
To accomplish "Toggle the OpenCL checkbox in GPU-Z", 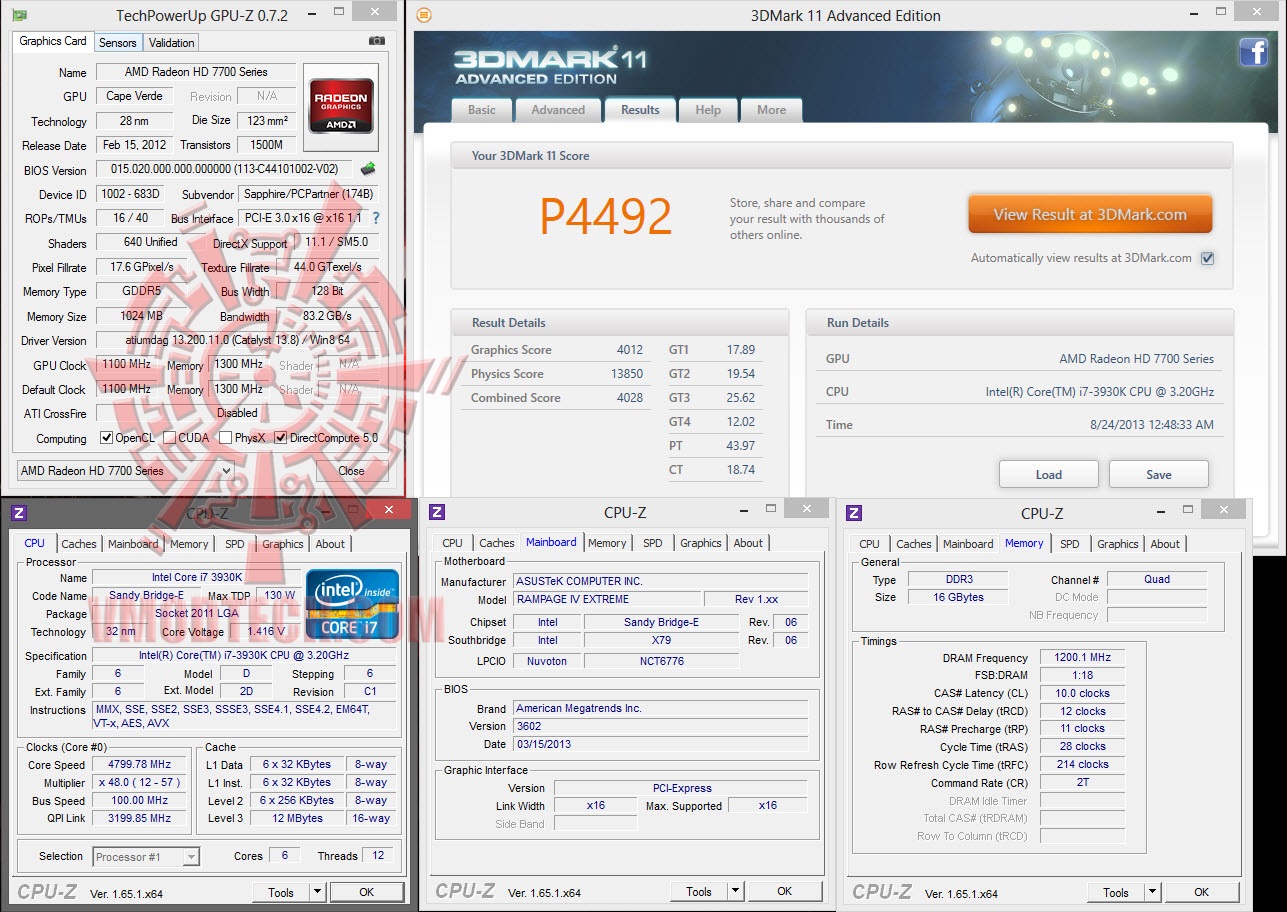I will [x=107, y=438].
